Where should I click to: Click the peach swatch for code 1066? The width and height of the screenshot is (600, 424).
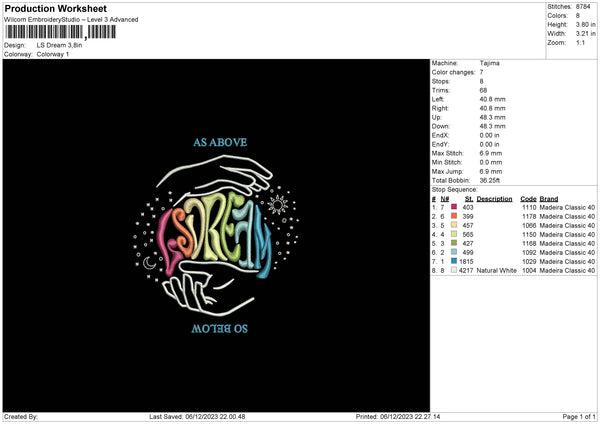pos(454,225)
